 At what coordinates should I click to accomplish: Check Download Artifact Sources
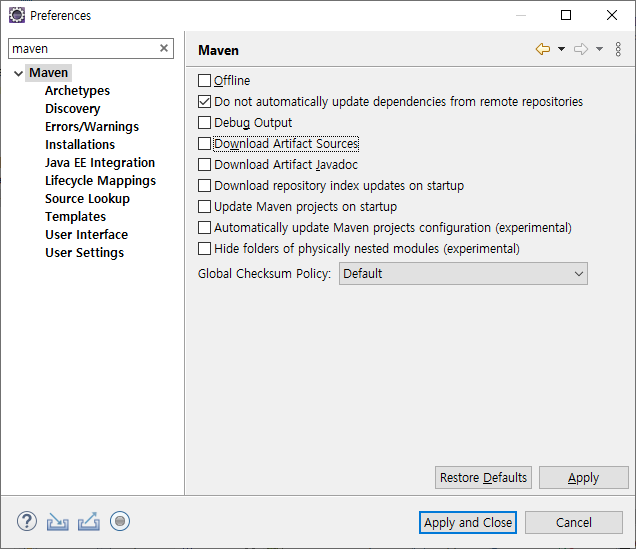[x=204, y=144]
